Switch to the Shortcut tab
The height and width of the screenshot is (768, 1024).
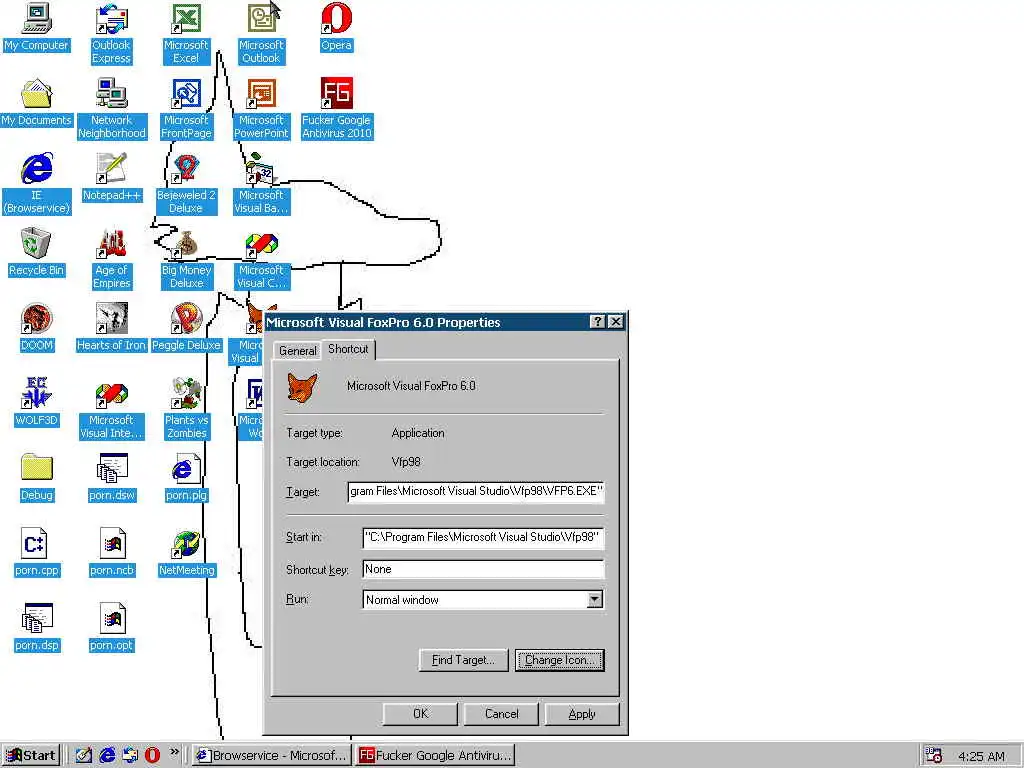point(348,349)
